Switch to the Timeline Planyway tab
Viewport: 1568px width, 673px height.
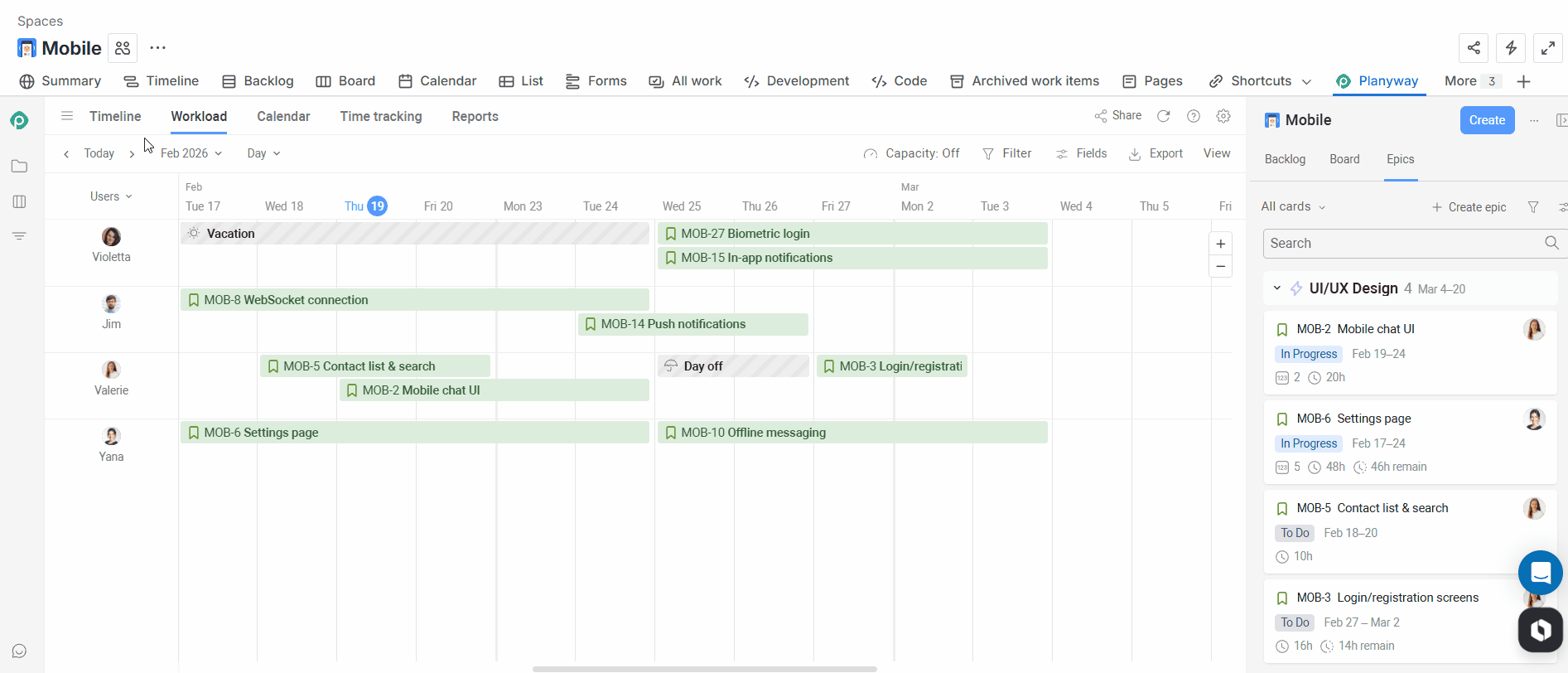(x=115, y=116)
